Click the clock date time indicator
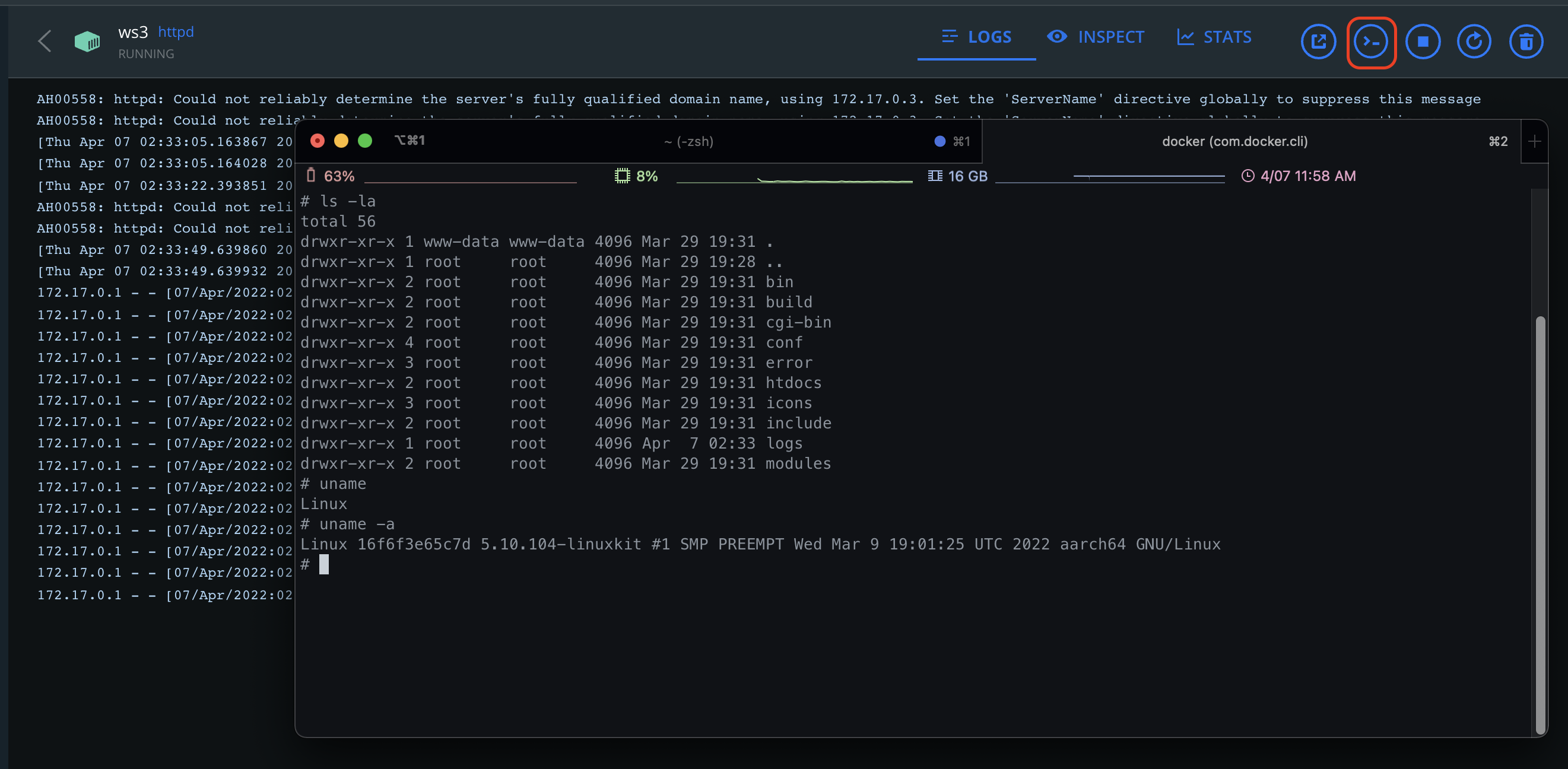Viewport: 1568px width, 769px height. click(1299, 176)
